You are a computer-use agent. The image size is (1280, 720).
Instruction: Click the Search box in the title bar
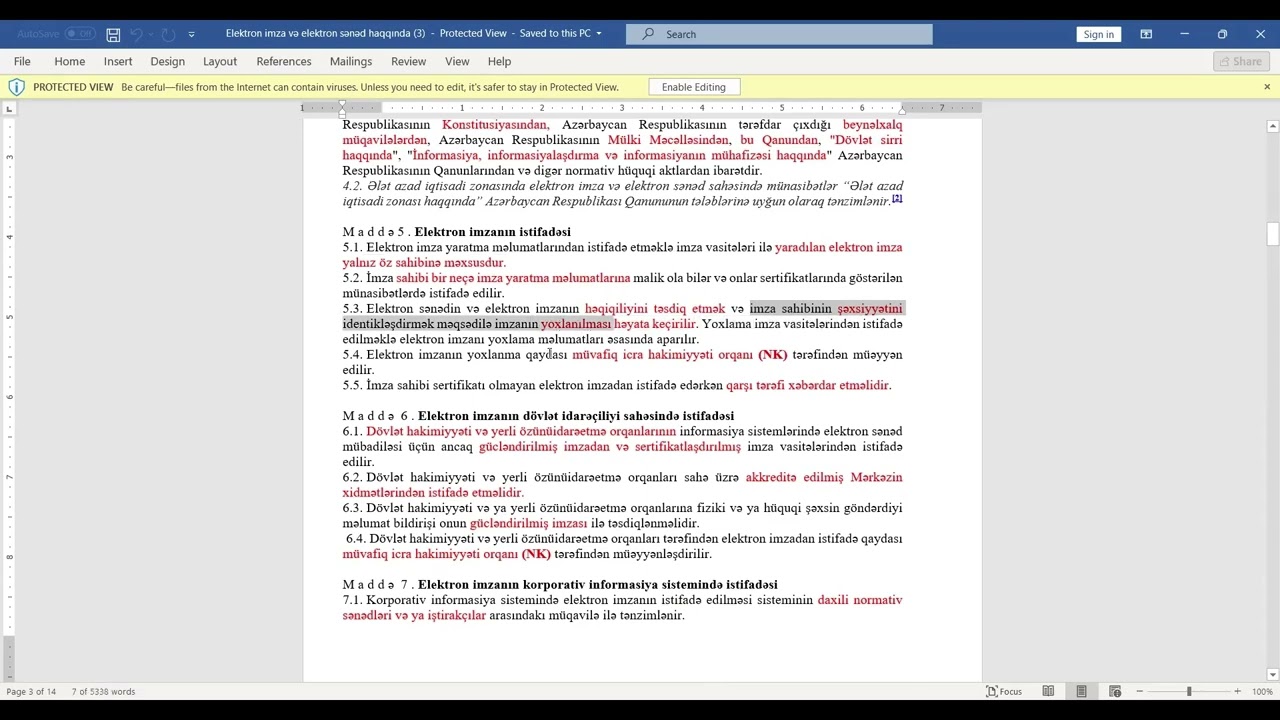[779, 34]
